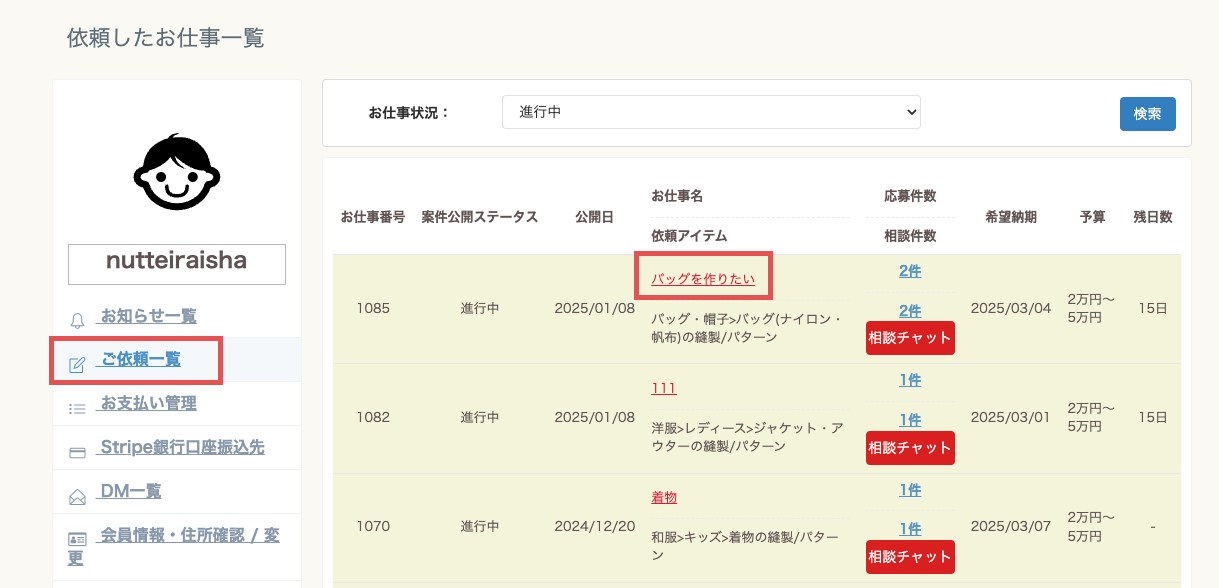Click the 応募件数 column header
Image resolution: width=1219 pixels, height=588 pixels.
point(910,196)
